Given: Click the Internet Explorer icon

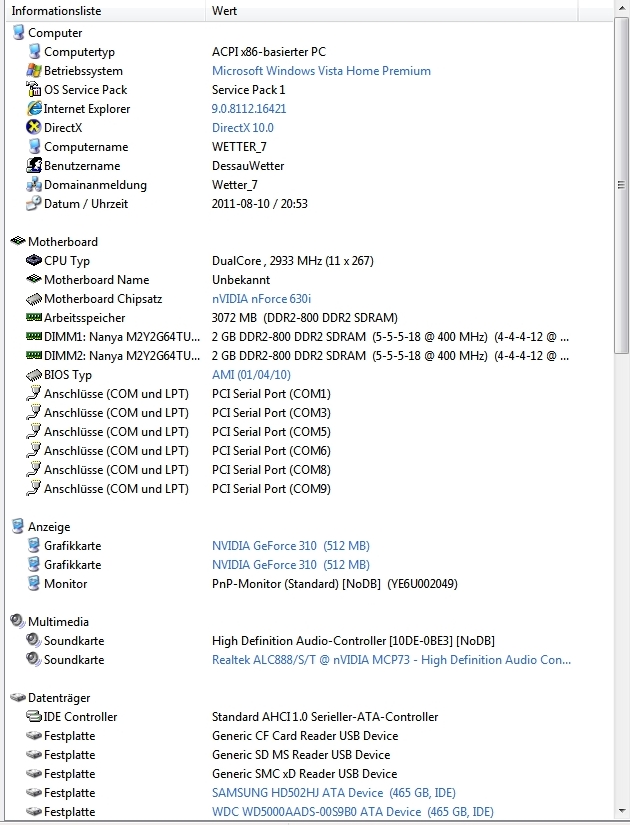Looking at the screenshot, I should 34,108.
